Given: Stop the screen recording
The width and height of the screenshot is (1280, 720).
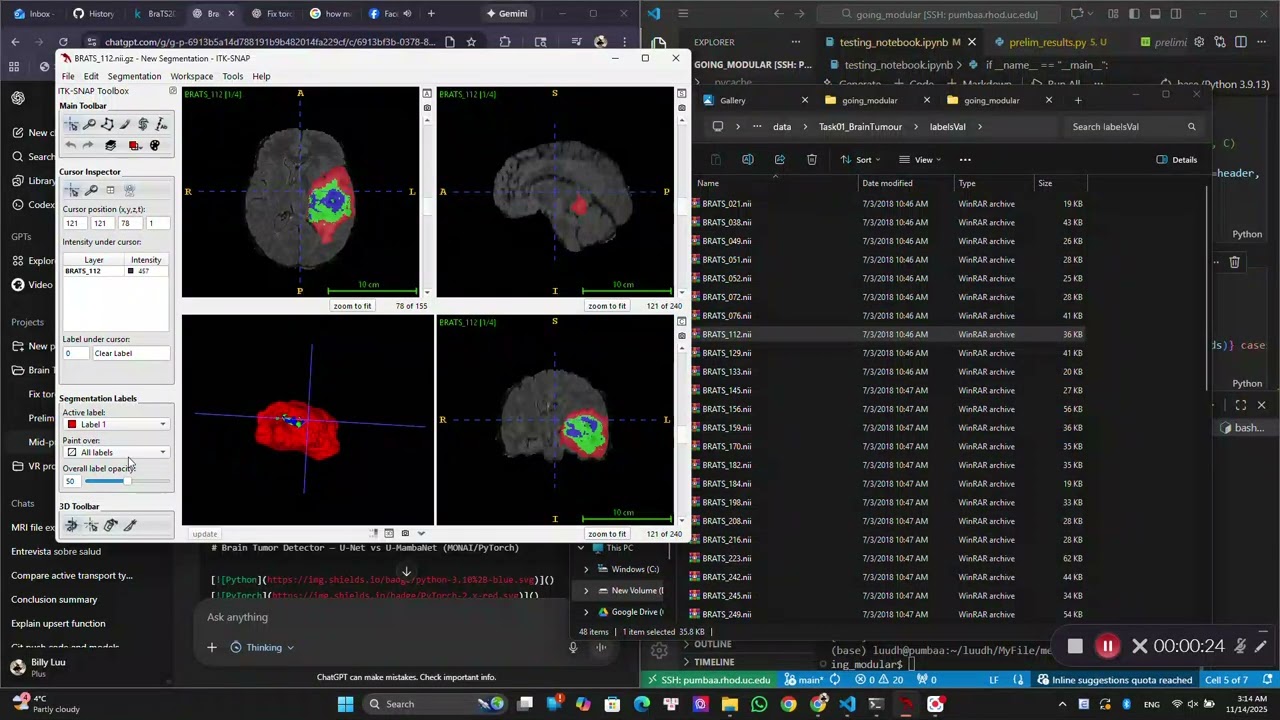Looking at the screenshot, I should 1075,646.
